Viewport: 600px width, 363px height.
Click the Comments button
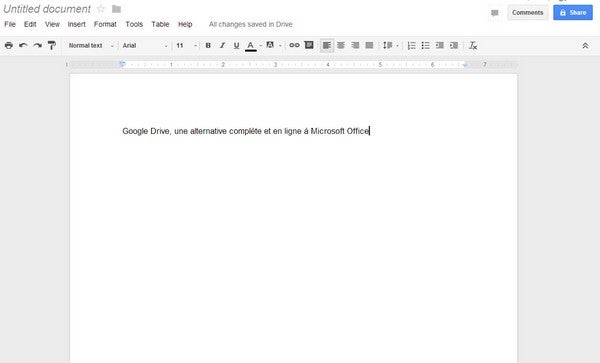pyautogui.click(x=528, y=13)
